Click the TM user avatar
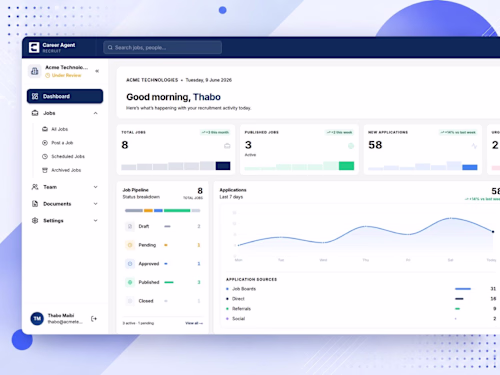The width and height of the screenshot is (500, 375). coord(37,319)
